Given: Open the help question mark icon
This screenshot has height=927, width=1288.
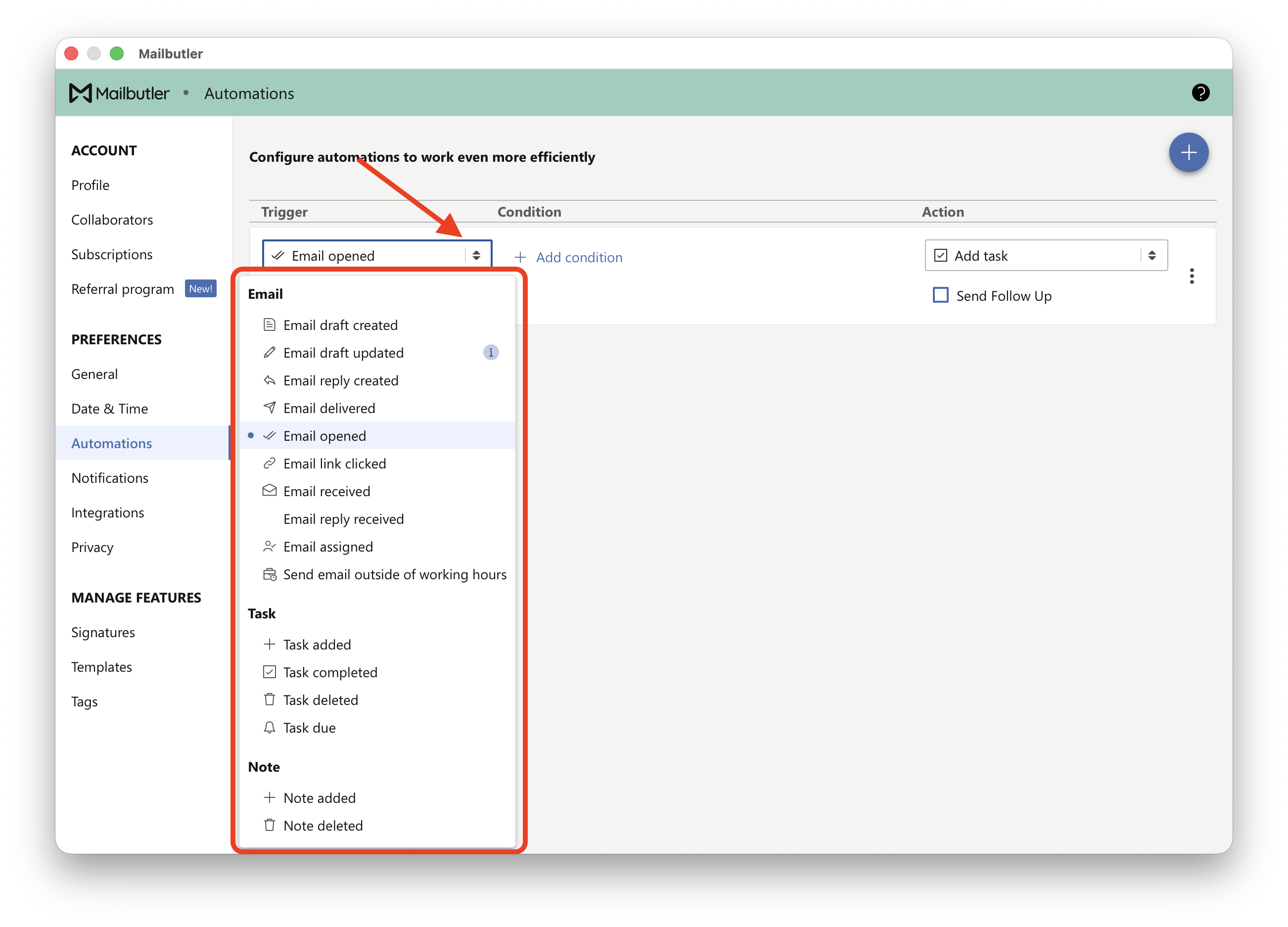Looking at the screenshot, I should [x=1200, y=93].
